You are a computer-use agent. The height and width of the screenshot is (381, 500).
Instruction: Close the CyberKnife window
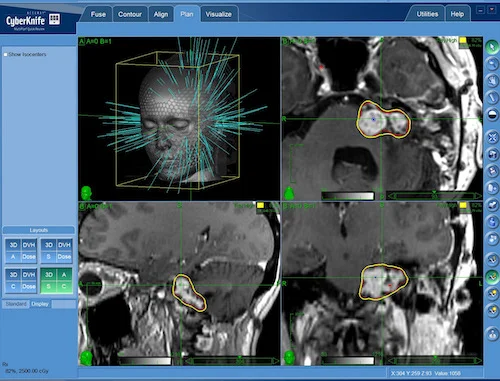click(x=492, y=10)
